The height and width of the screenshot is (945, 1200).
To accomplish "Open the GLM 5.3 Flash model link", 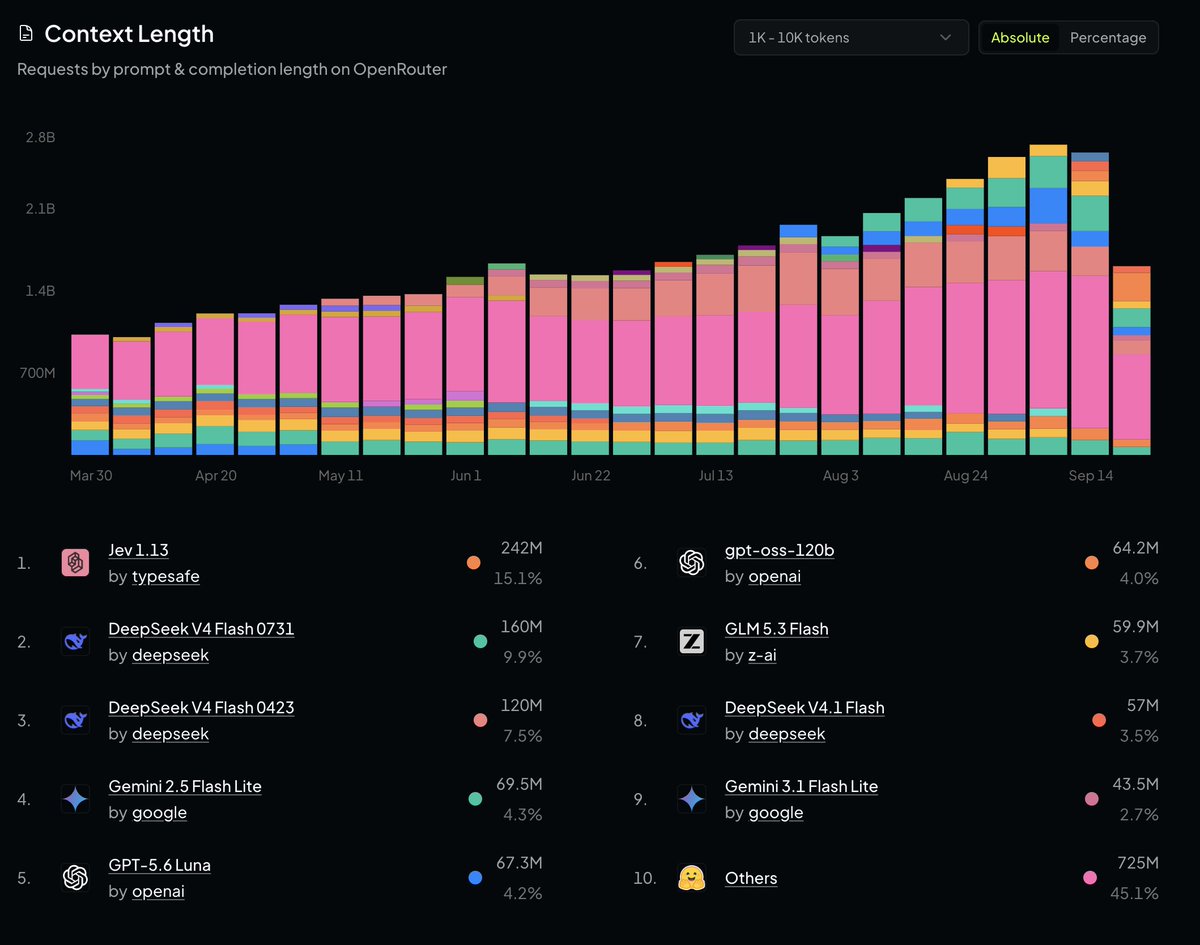I will click(x=776, y=629).
